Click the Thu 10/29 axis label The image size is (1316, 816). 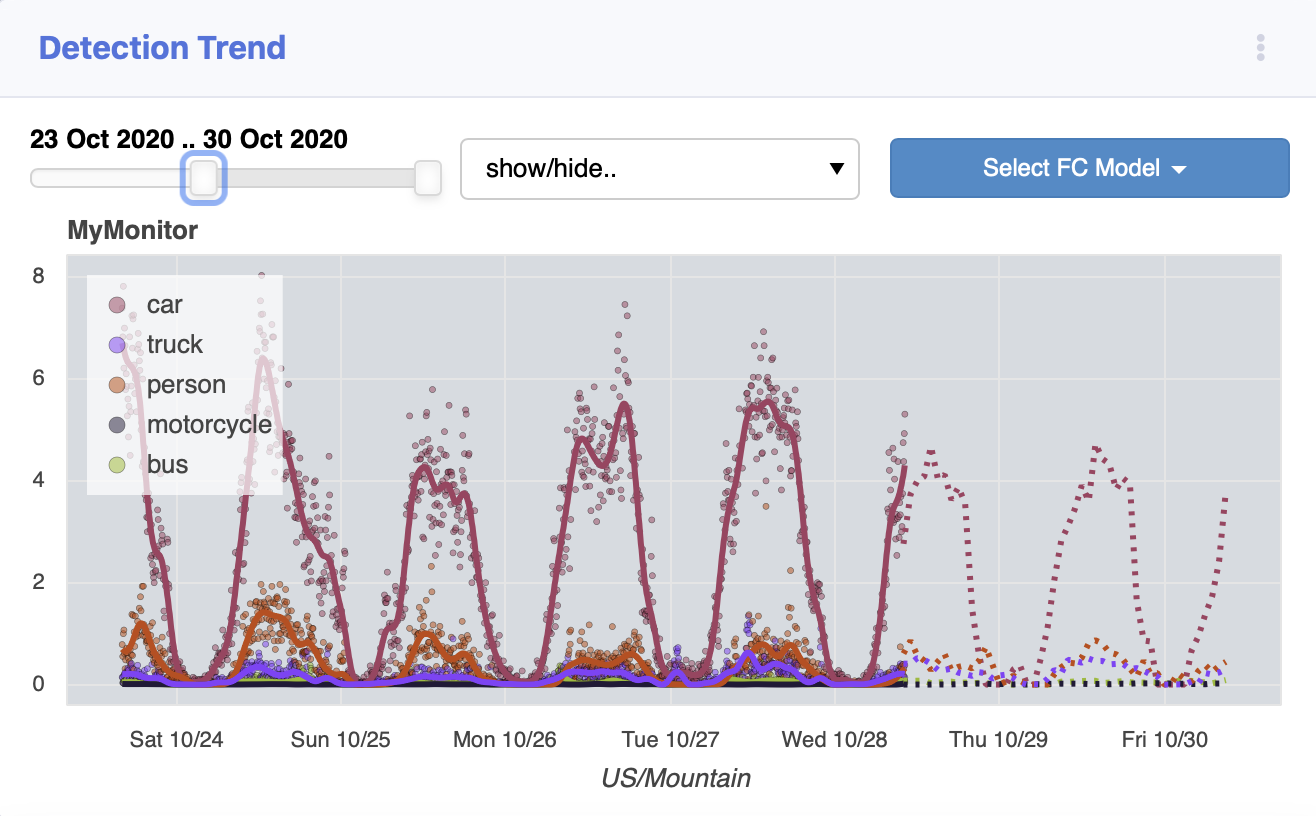999,740
